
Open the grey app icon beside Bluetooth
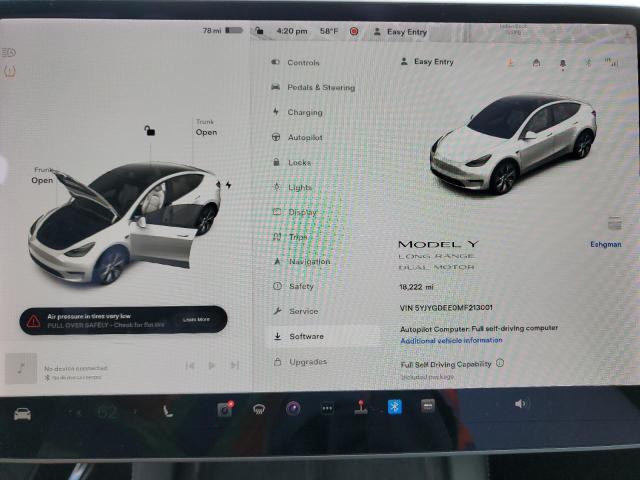[428, 406]
